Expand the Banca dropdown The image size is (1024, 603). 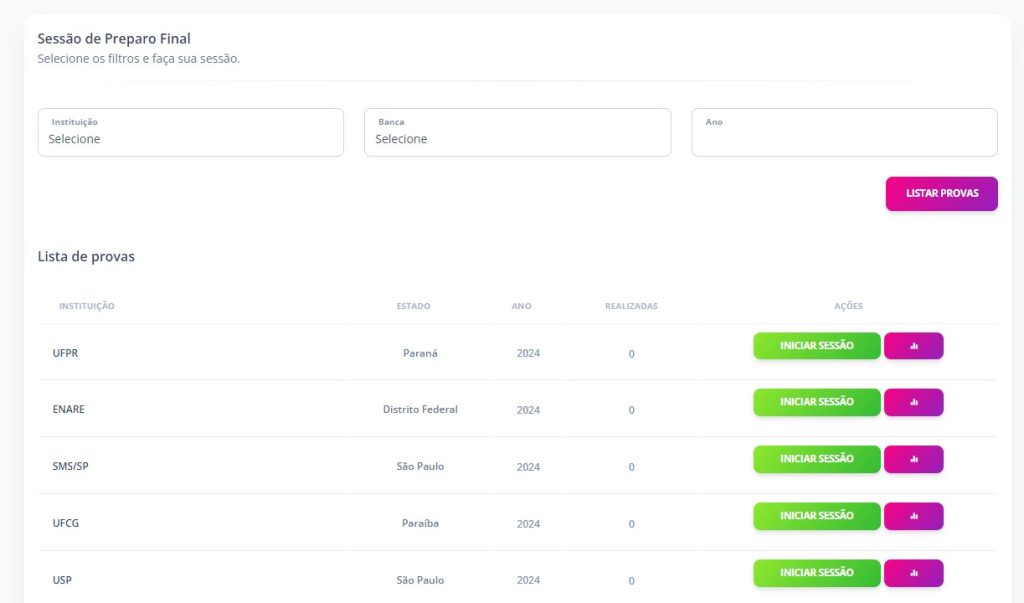pos(517,132)
